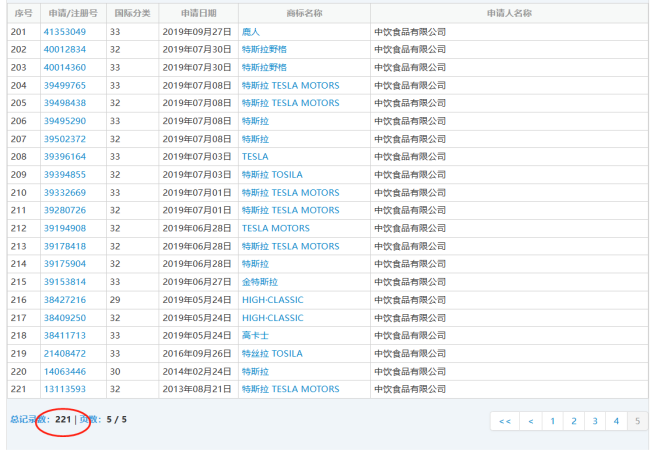
Task: Open application number 39498438
Action: [65, 103]
